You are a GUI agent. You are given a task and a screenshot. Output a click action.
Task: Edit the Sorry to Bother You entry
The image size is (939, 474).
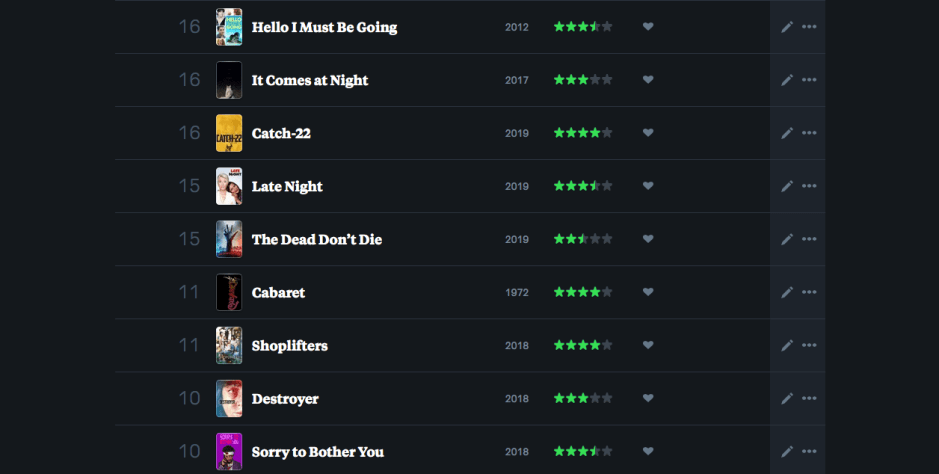tap(787, 451)
